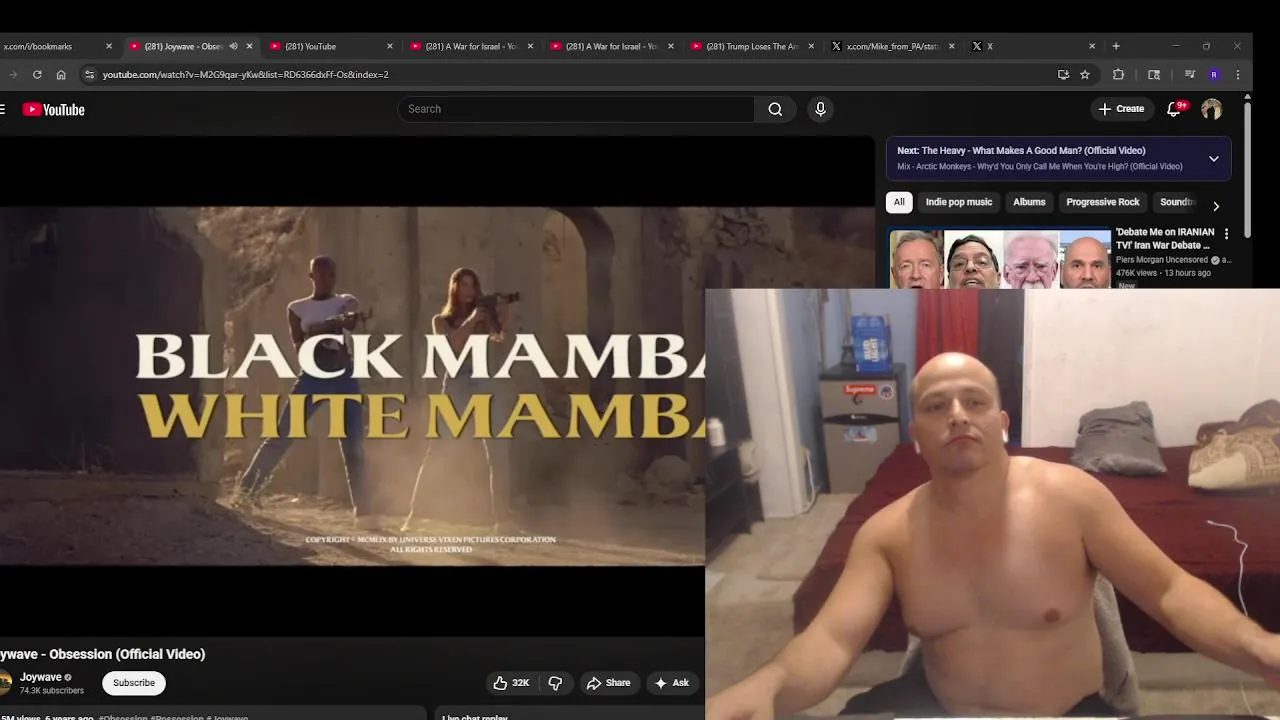Open the notifications bell
1280x720 pixels.
click(1175, 109)
